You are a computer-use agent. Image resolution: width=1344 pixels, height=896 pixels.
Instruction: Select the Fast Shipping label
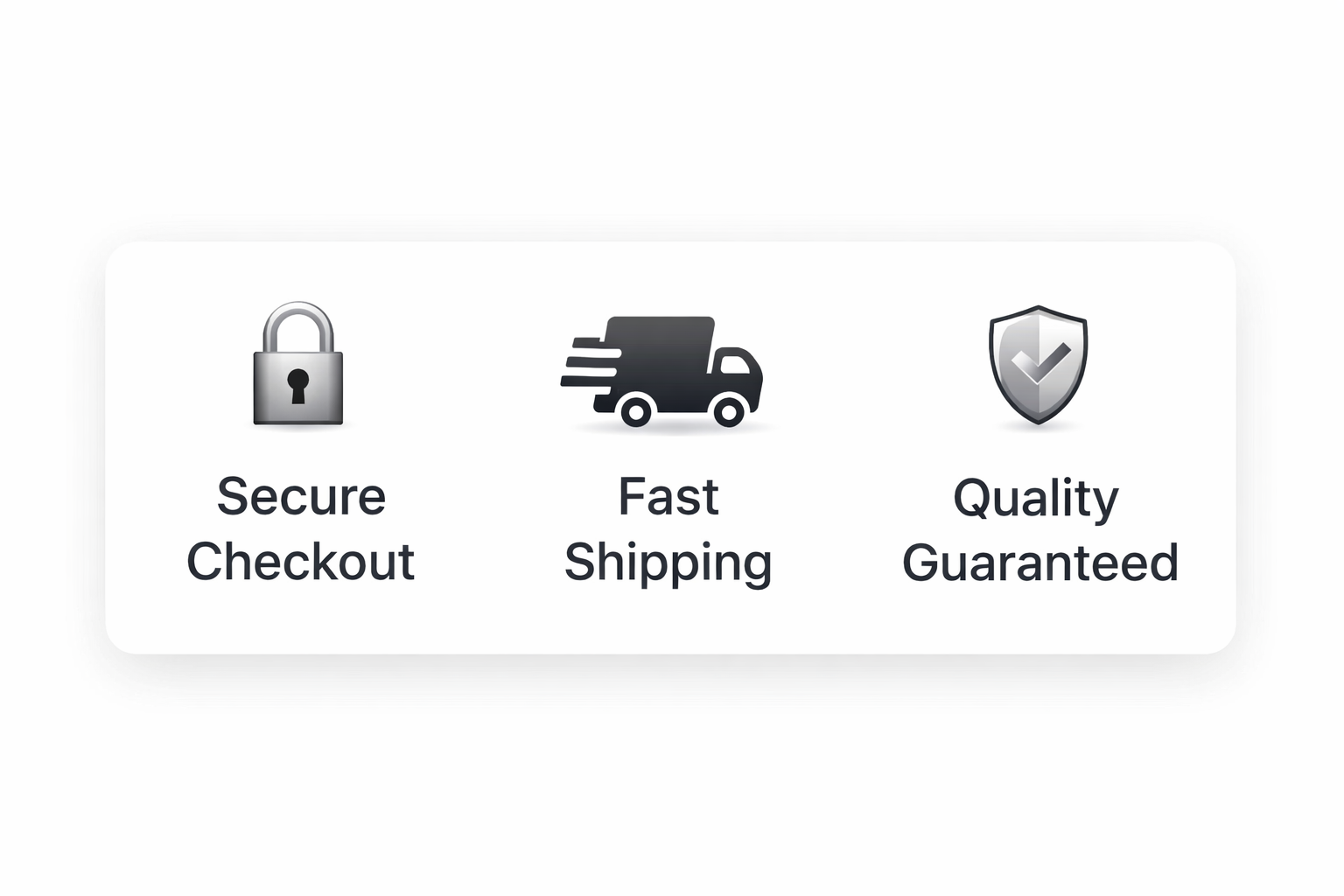[x=668, y=528]
